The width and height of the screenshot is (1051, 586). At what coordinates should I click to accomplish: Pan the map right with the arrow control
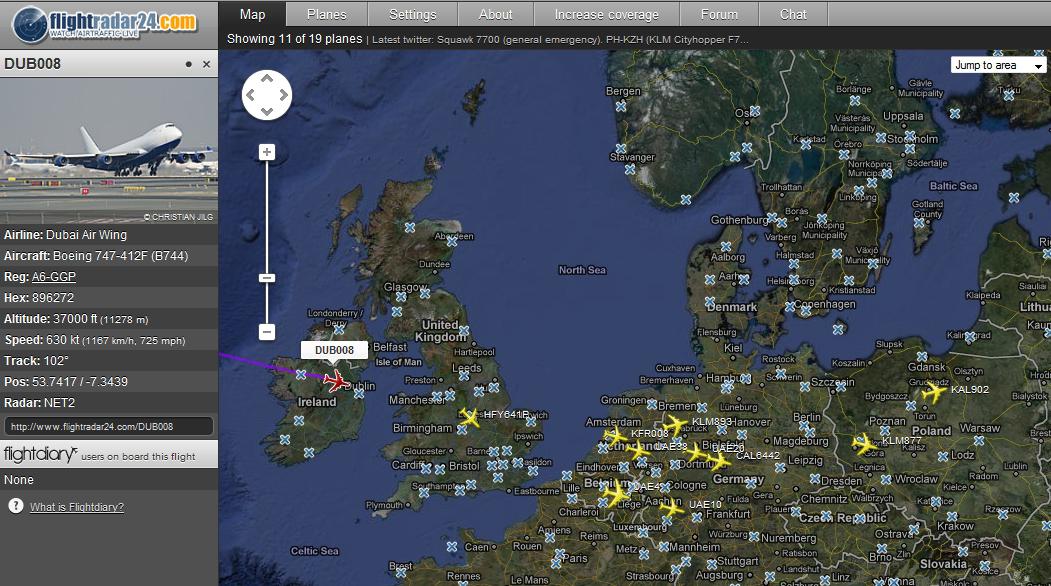coord(284,96)
